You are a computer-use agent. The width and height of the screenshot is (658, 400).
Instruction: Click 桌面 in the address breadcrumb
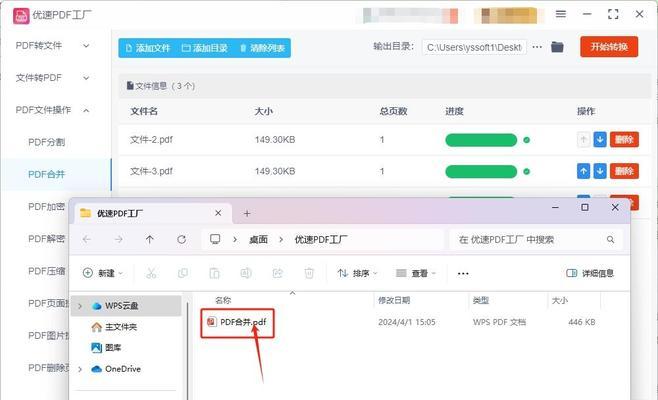tap(258, 240)
